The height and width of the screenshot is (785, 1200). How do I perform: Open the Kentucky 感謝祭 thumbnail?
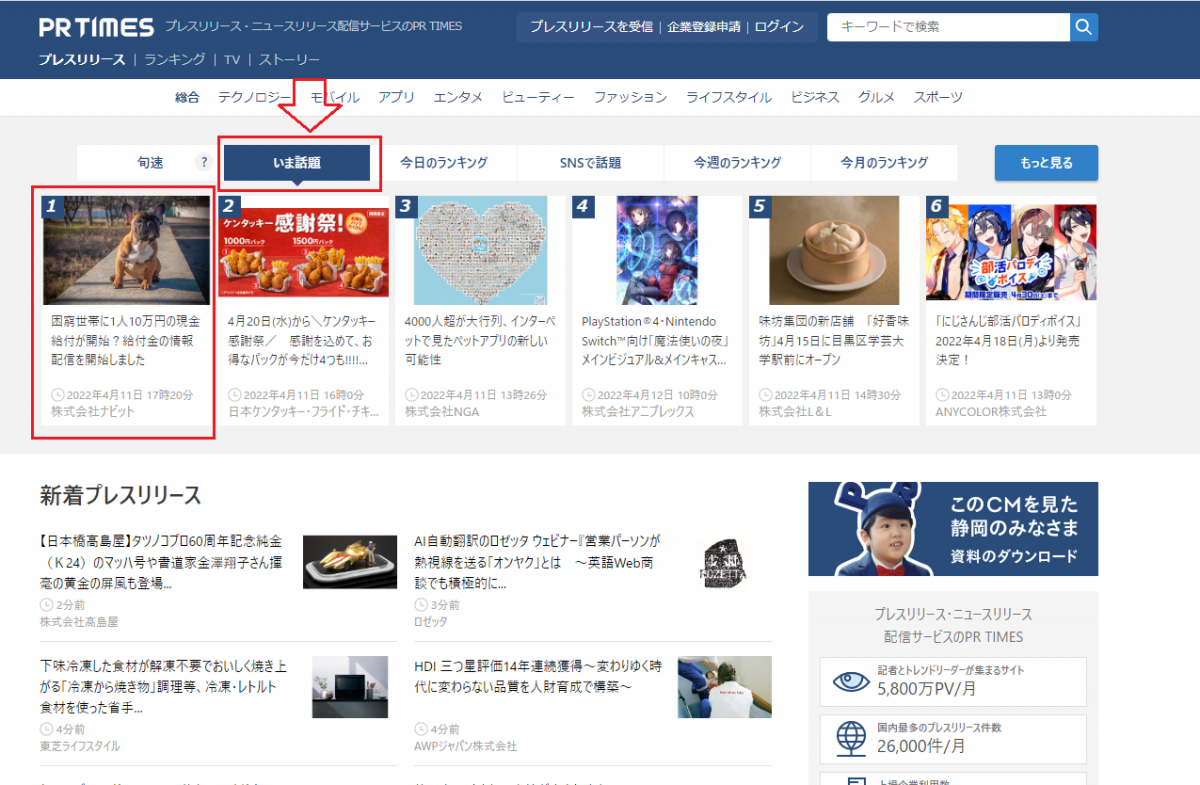point(304,250)
